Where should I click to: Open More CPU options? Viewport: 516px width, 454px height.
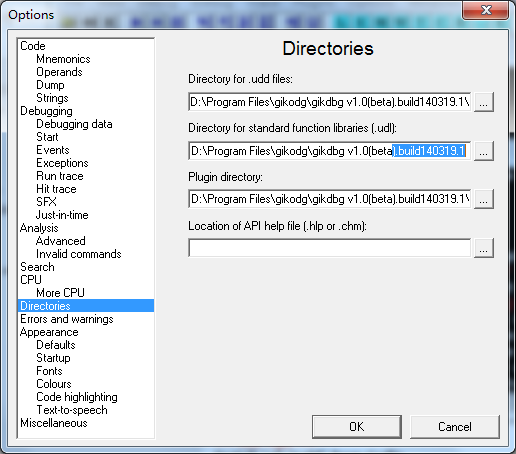pos(61,293)
